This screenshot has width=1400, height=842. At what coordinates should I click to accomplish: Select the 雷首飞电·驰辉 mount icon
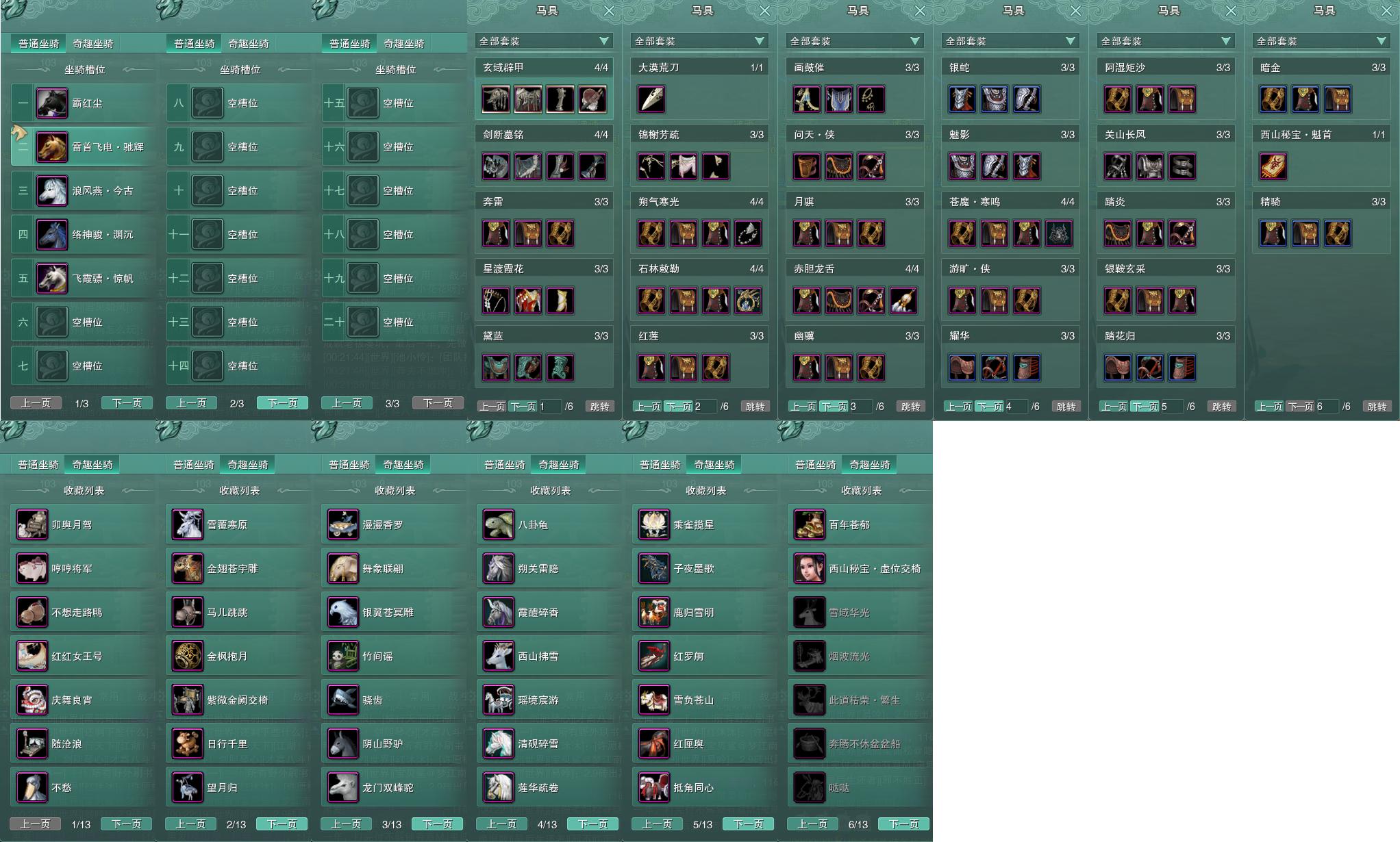pyautogui.click(x=52, y=147)
